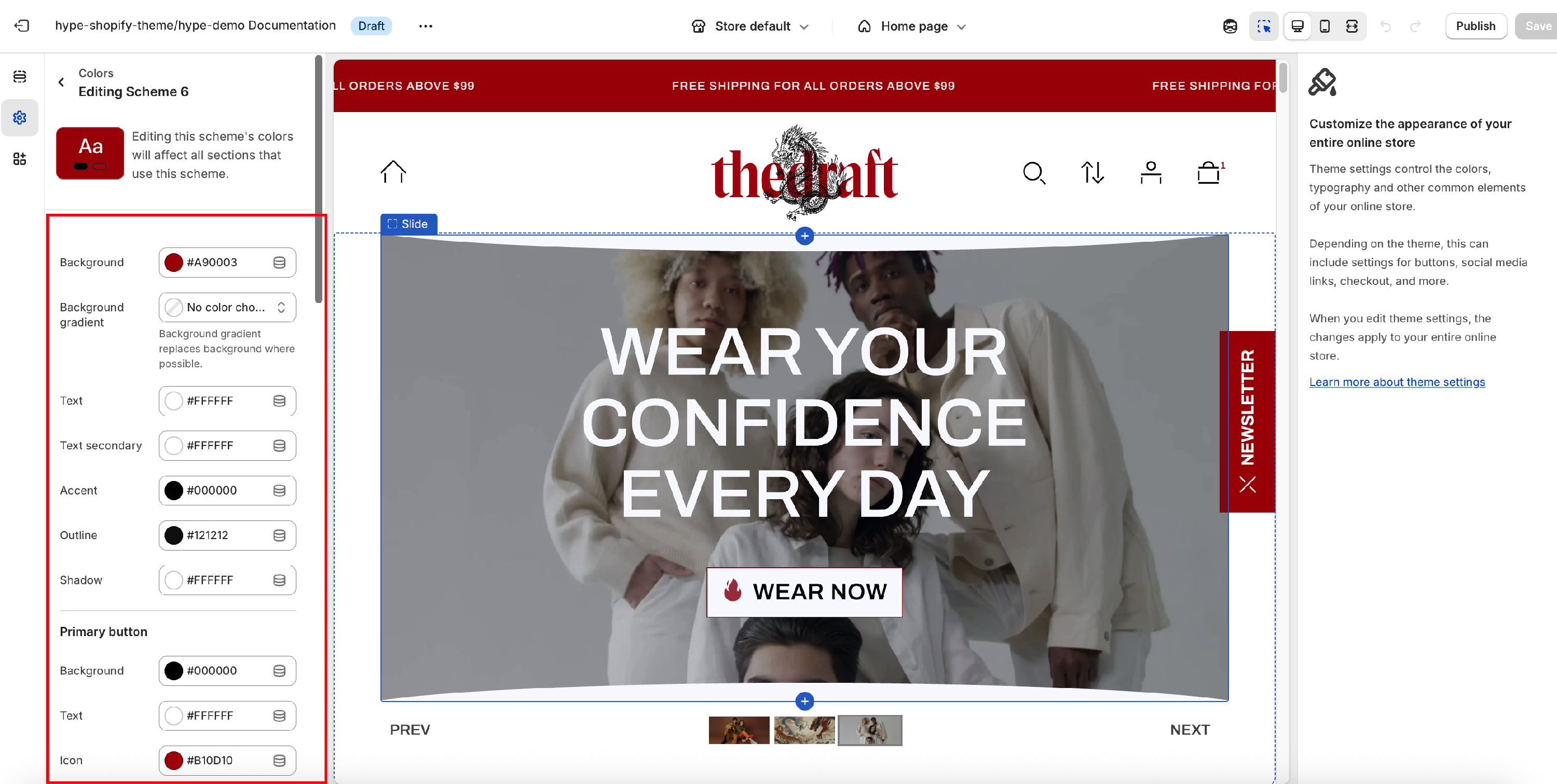Open the Background gradient color chooser
This screenshot has height=784, width=1557.
(227, 308)
